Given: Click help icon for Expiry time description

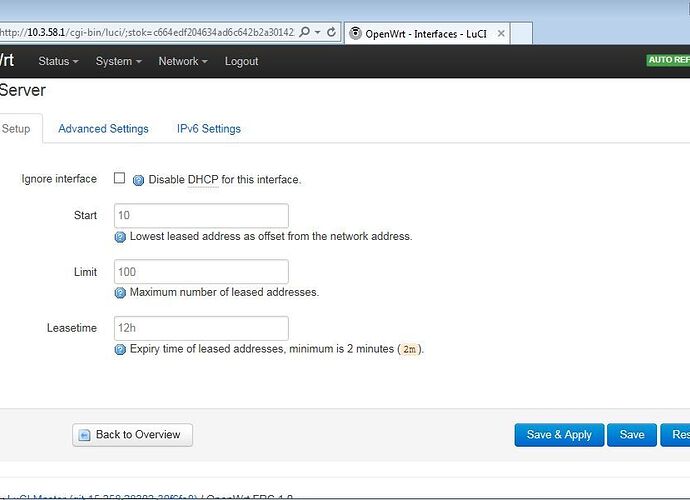Looking at the screenshot, I should 120,349.
